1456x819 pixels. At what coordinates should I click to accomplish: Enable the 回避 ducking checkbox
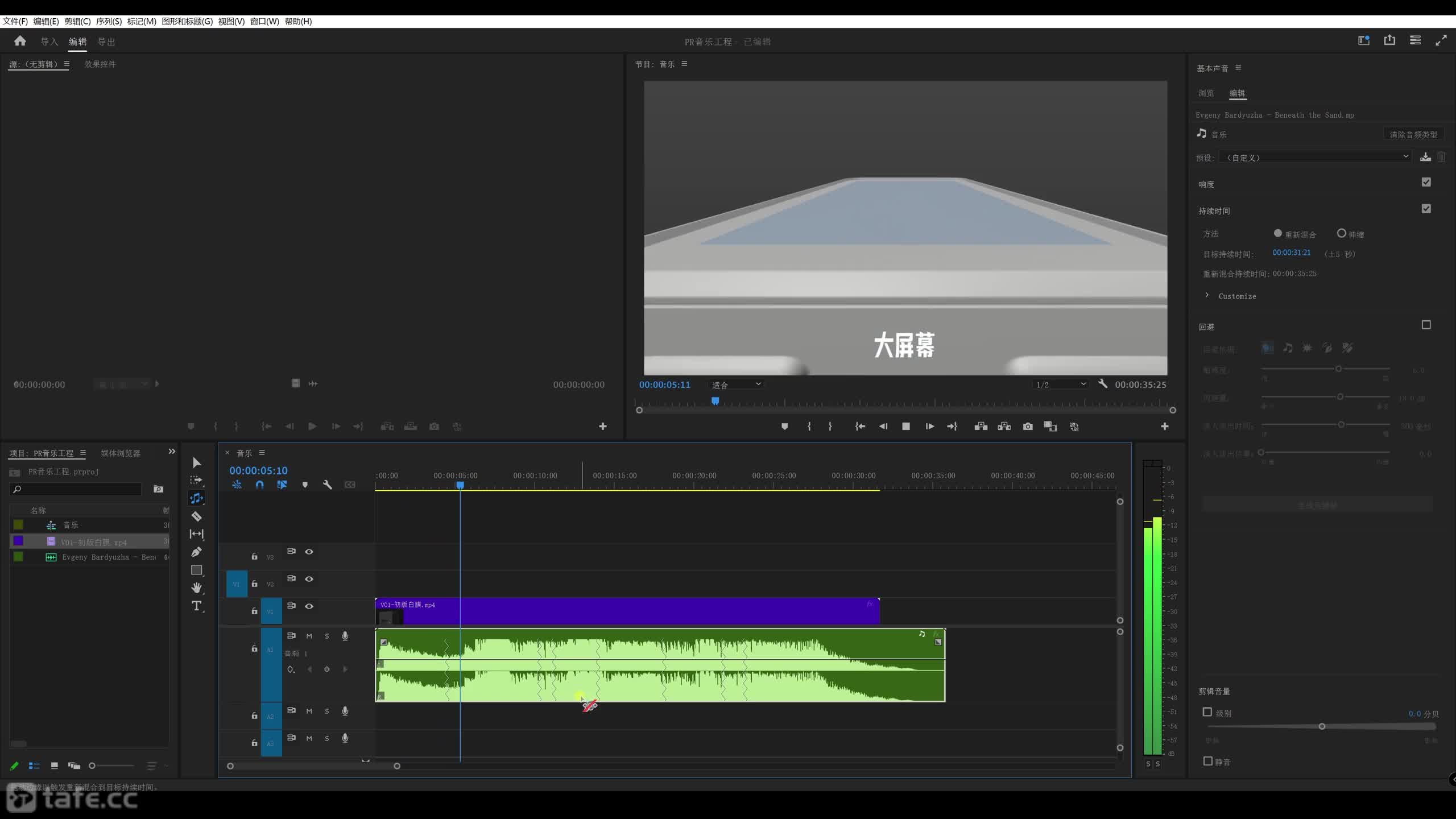1426,325
